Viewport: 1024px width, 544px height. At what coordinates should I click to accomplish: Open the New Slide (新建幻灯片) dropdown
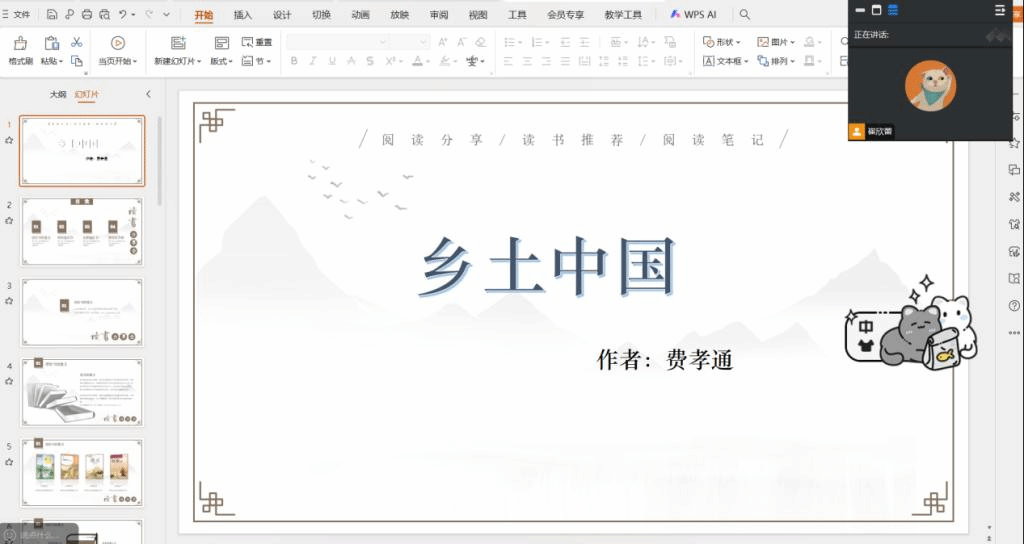[180, 61]
